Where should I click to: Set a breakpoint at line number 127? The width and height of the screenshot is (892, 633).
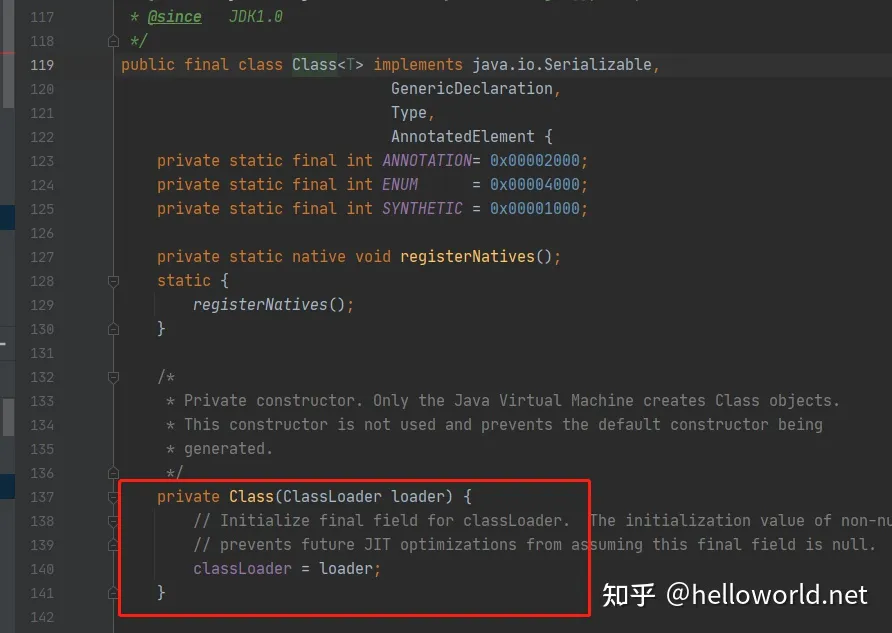(x=42, y=257)
